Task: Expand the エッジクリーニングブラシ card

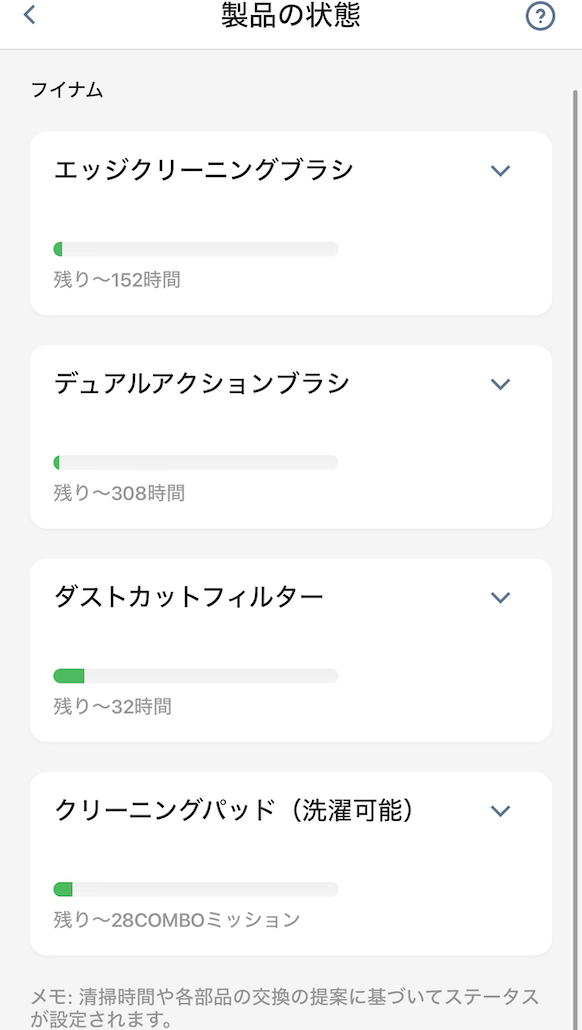Action: pyautogui.click(x=500, y=171)
